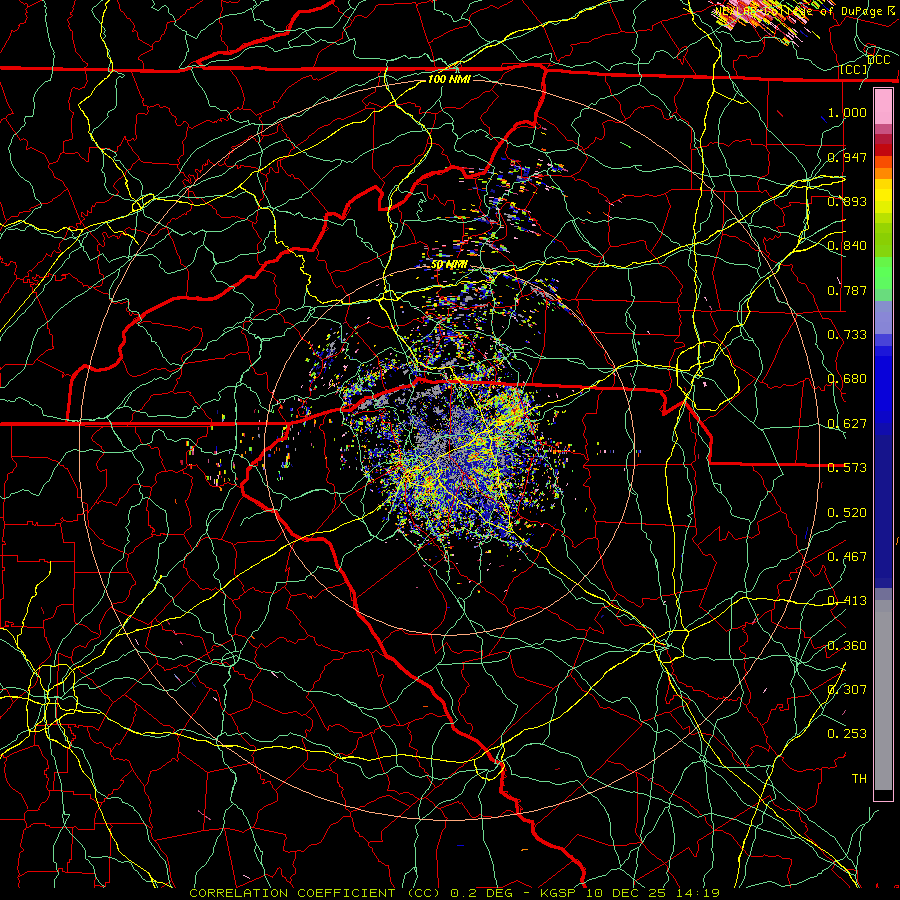The image size is (900, 900).
Task: Click the "0.787" color scale value
Action: coord(847,290)
